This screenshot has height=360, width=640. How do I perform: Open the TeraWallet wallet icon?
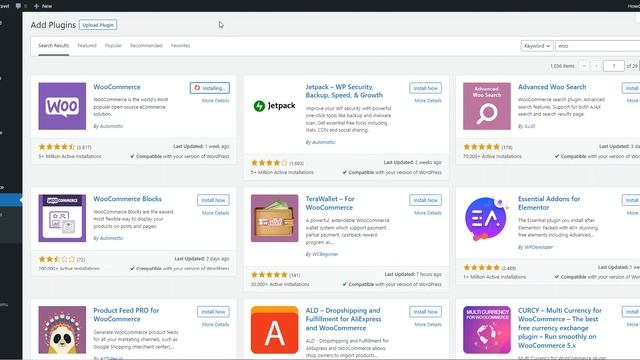coord(274,218)
